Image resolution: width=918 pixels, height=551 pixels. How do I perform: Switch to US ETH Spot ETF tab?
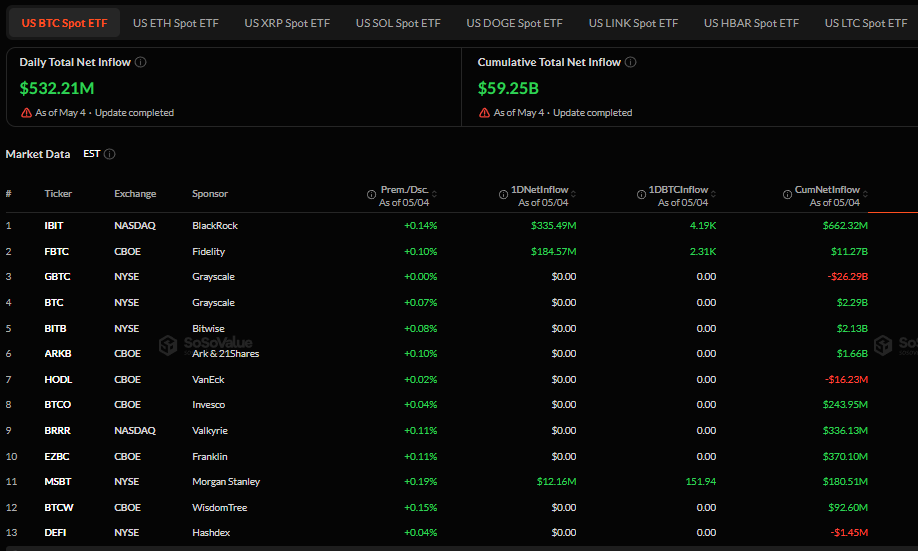[176, 23]
